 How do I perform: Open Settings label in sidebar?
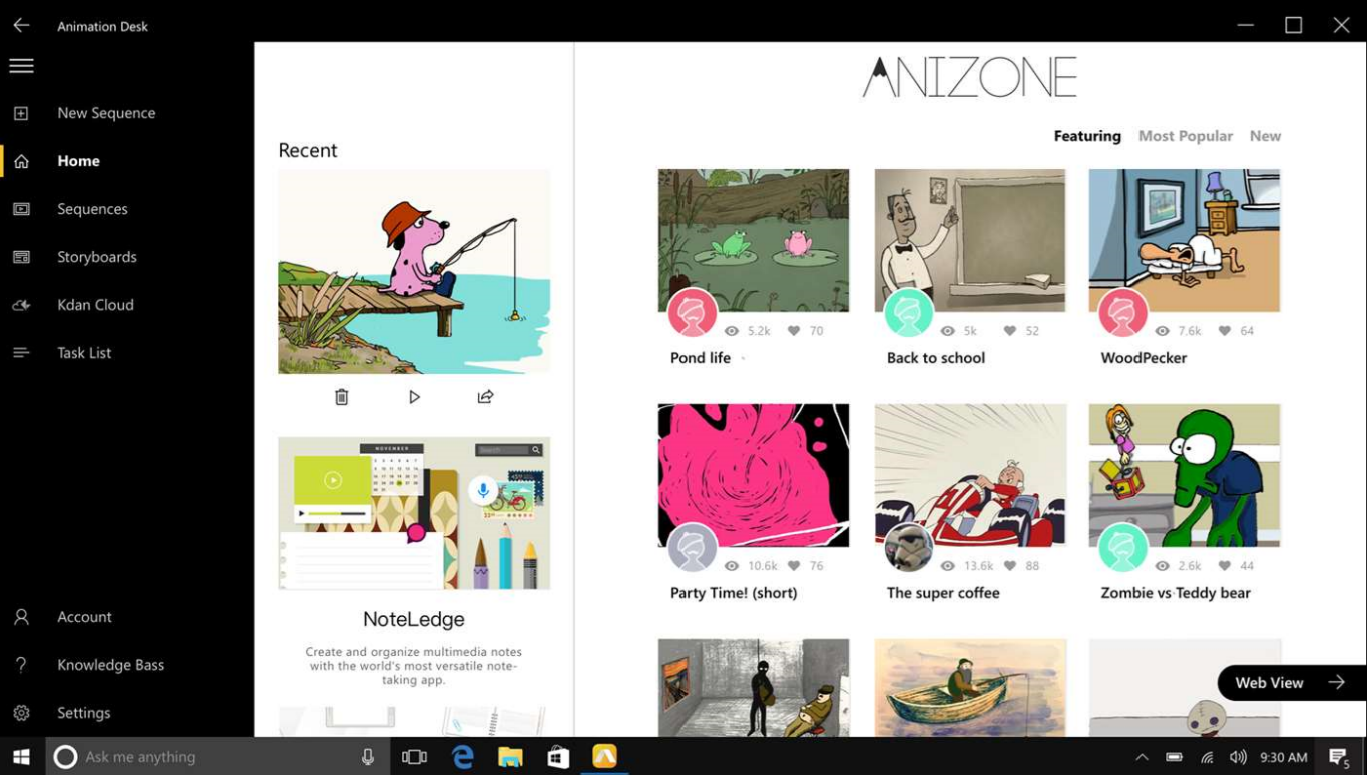point(84,713)
